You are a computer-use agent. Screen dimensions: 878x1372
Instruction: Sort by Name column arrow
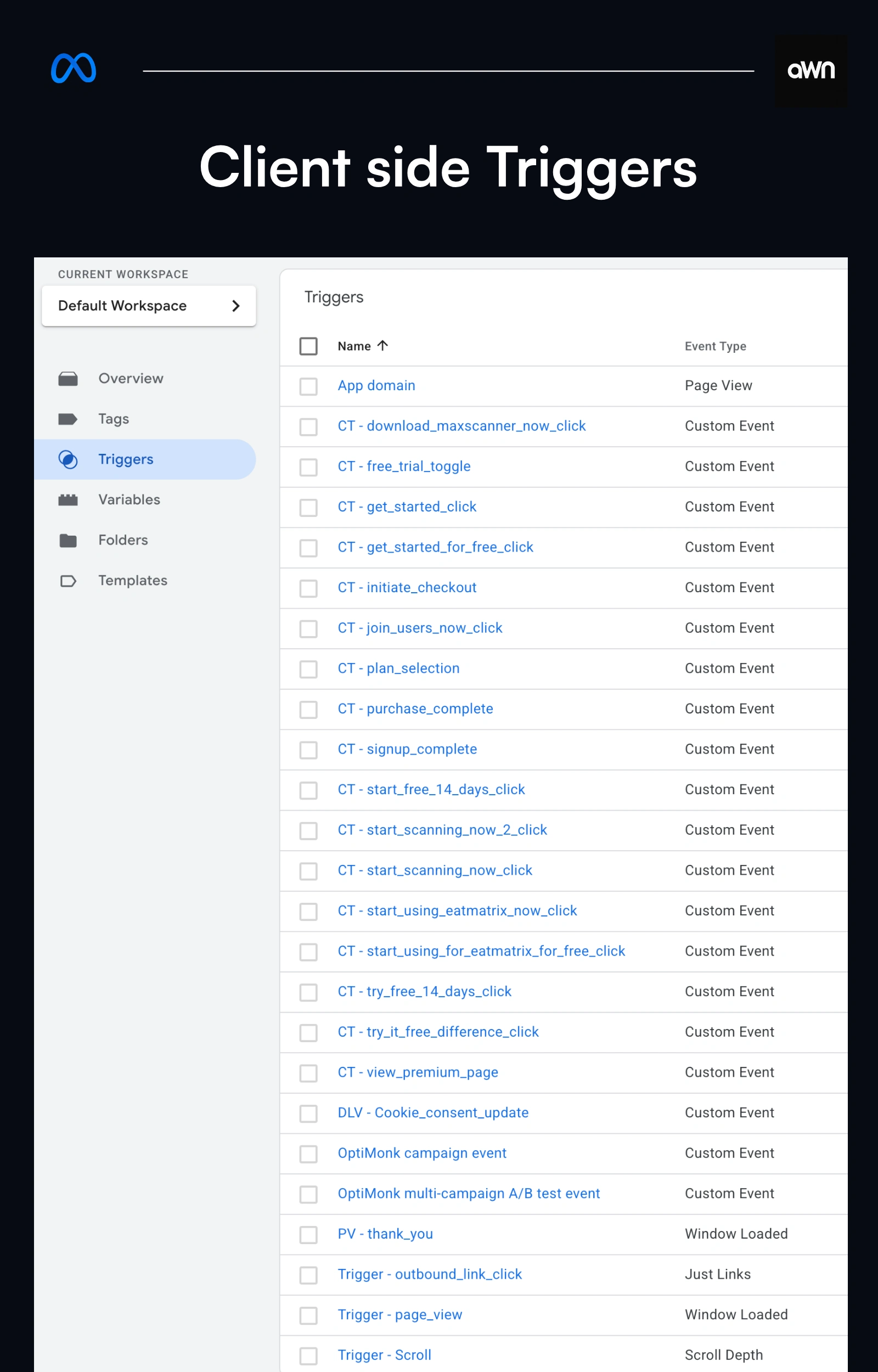[x=382, y=345]
